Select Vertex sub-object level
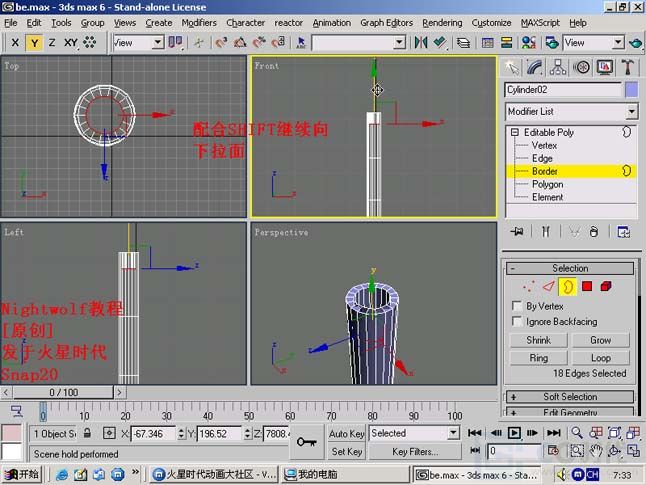This screenshot has width=646, height=485. [x=544, y=145]
